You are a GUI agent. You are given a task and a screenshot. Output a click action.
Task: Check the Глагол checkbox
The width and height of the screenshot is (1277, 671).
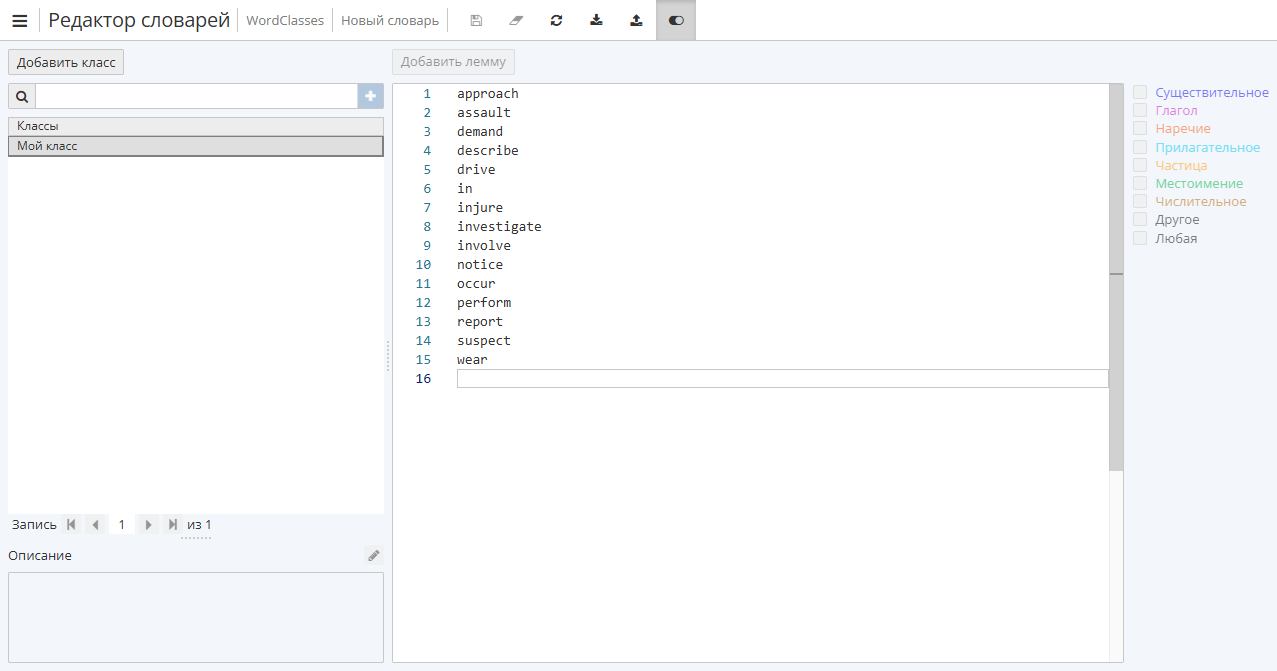click(x=1140, y=110)
